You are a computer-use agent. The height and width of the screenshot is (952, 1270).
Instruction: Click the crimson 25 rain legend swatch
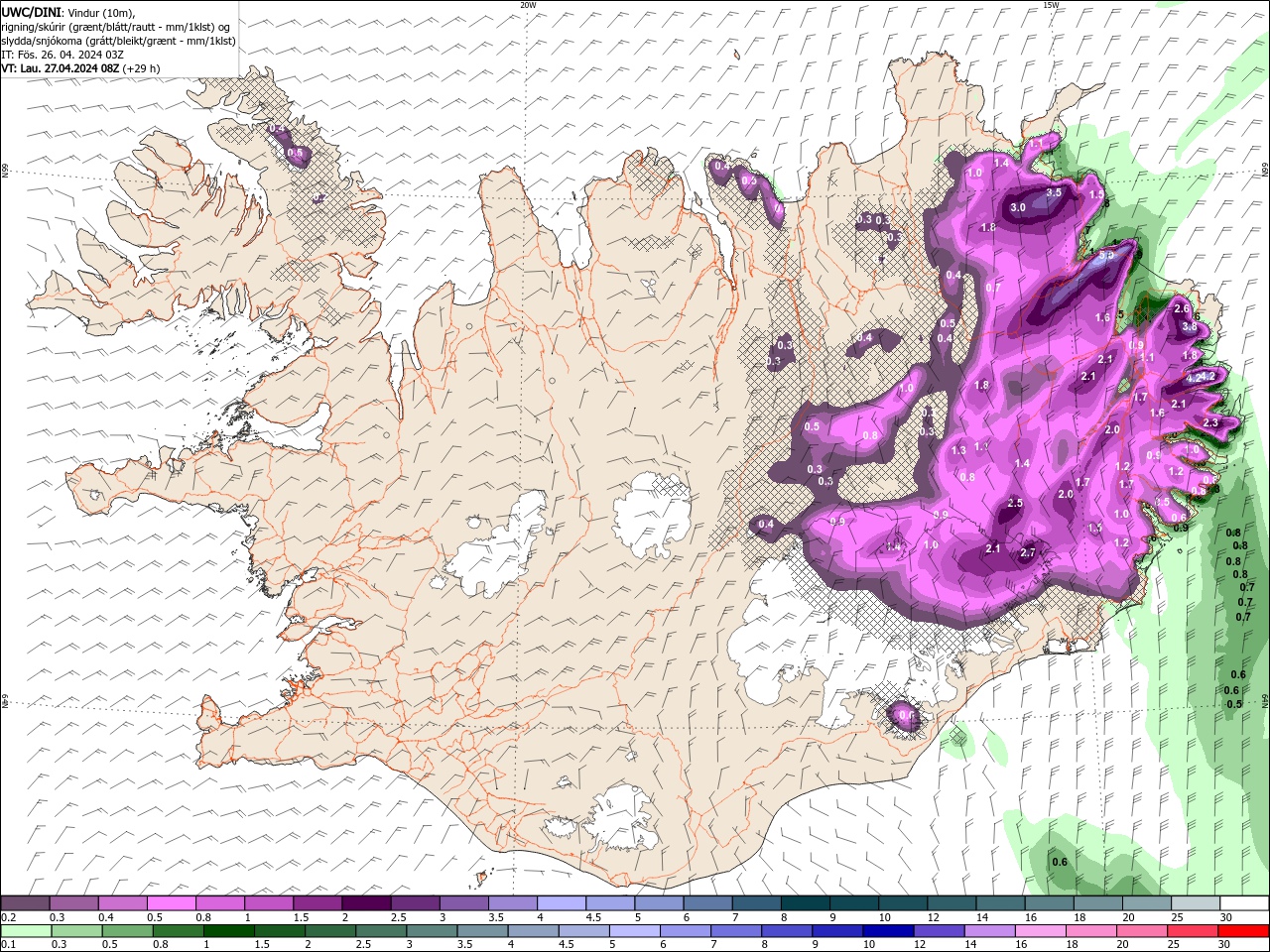[1193, 931]
